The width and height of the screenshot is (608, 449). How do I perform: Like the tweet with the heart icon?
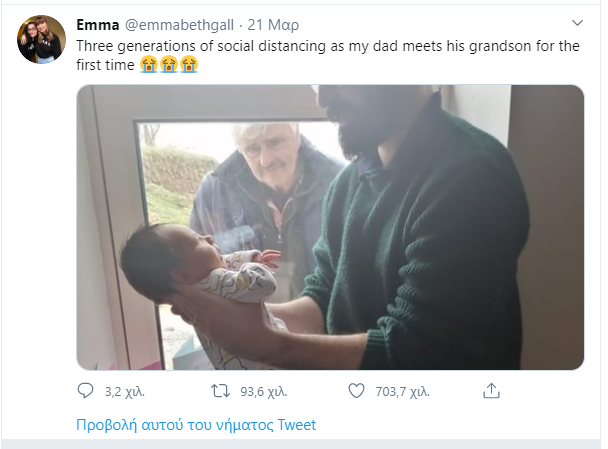coord(356,391)
